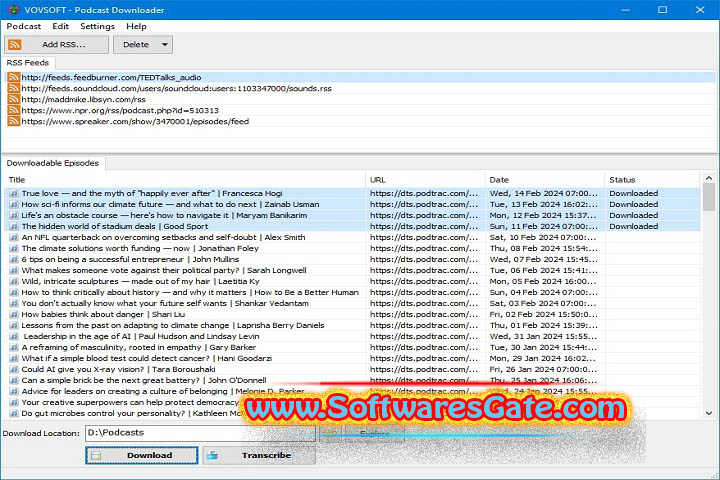The image size is (720, 480).
Task: Click the audio icon of '6 tips on being' episode
Action: click(14, 260)
